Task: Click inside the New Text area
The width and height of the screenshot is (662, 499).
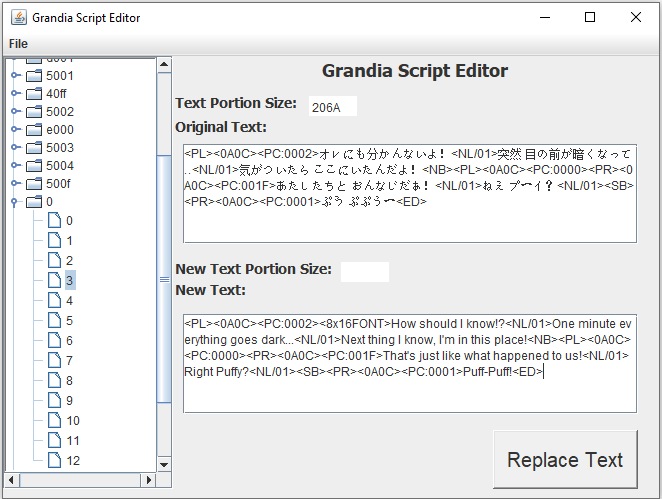Action: (x=410, y=363)
